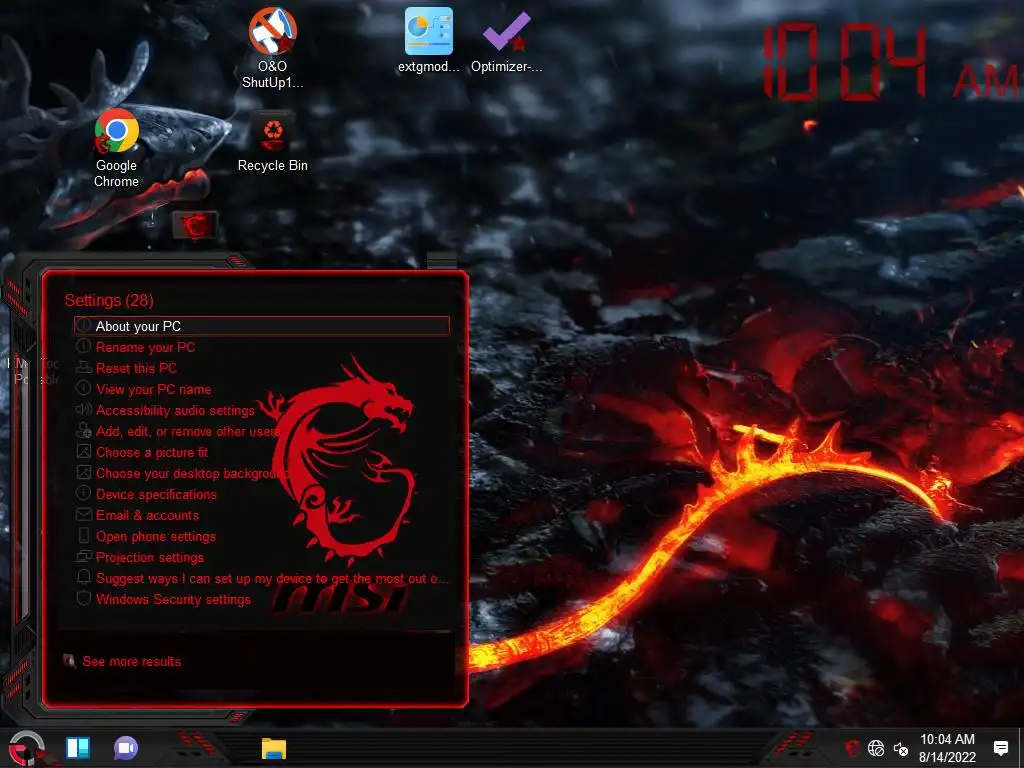1024x768 pixels.
Task: Click the user icon beside Add, edit, or remove
Action: point(84,430)
